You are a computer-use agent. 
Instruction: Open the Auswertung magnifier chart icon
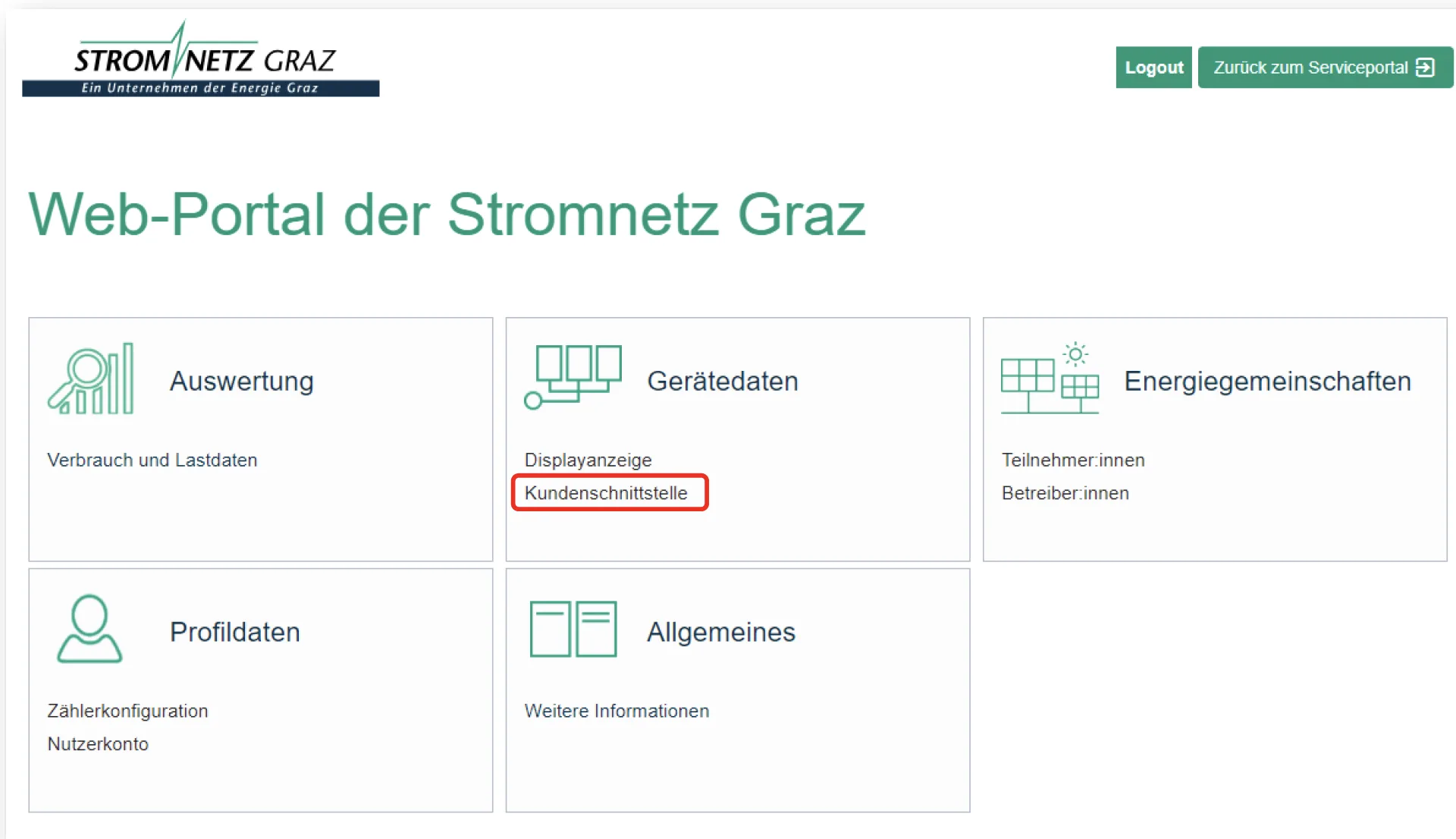pyautogui.click(x=91, y=379)
